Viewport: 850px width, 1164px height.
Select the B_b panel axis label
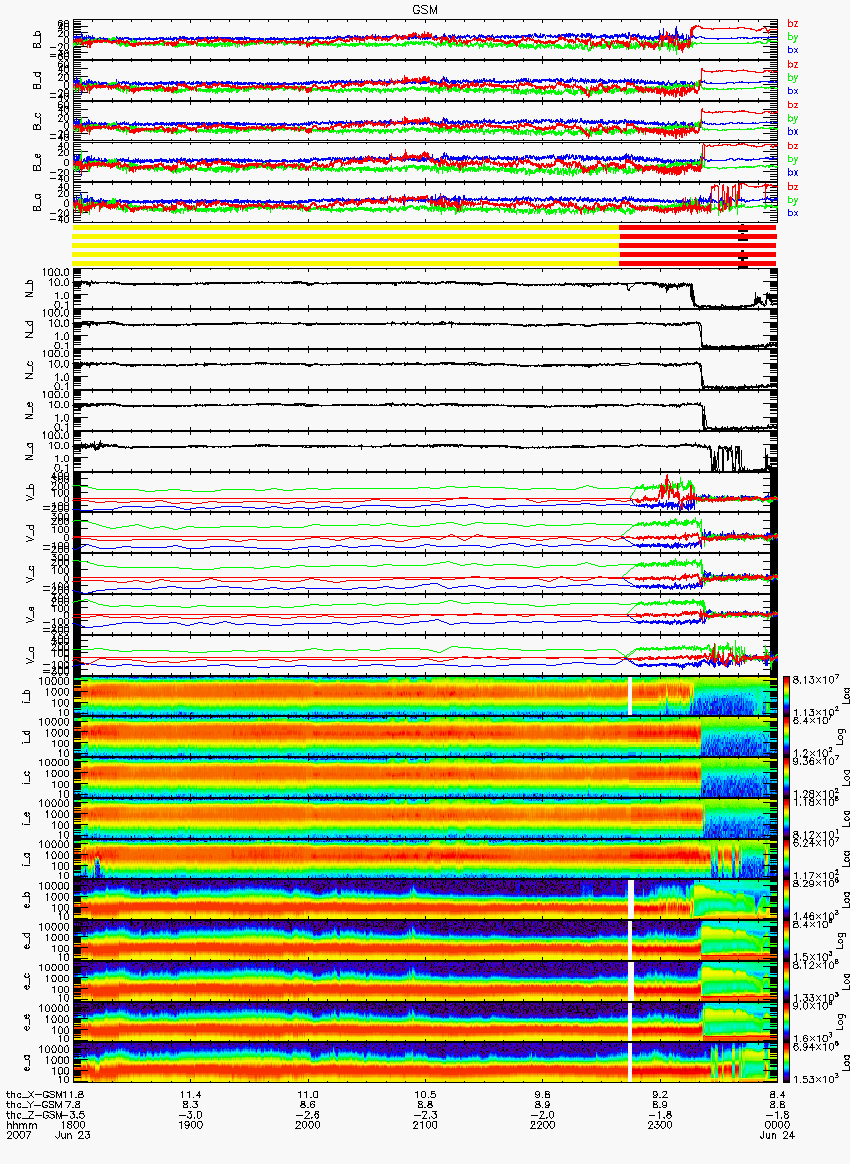tap(37, 40)
